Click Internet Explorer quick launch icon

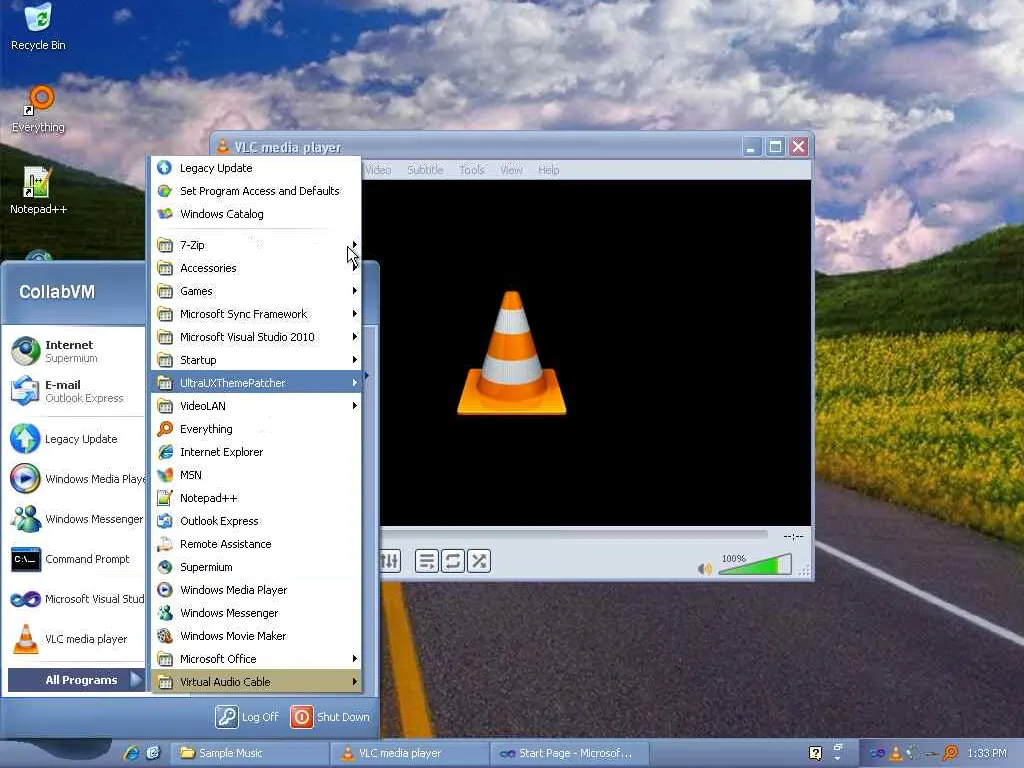pos(131,753)
